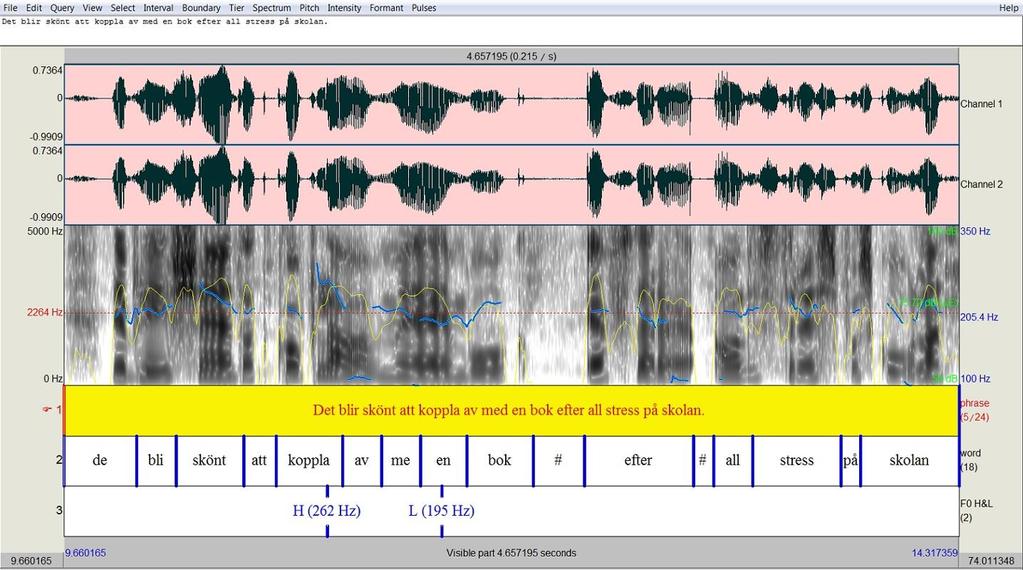Select the word interval "på"
Viewport: 1023px width, 570px height.
[851, 460]
